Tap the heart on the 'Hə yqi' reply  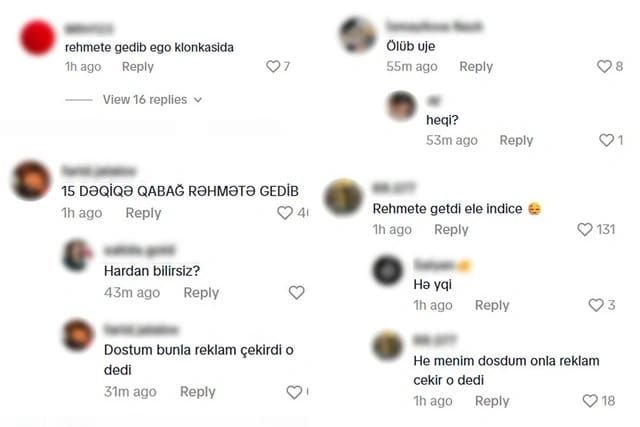[x=596, y=305]
